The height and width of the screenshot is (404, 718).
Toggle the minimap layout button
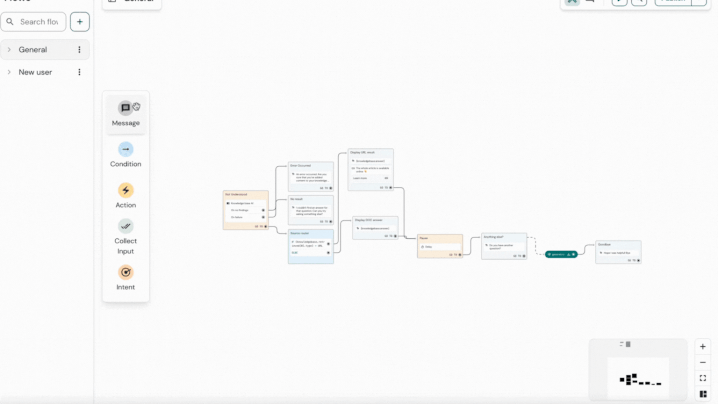703,394
